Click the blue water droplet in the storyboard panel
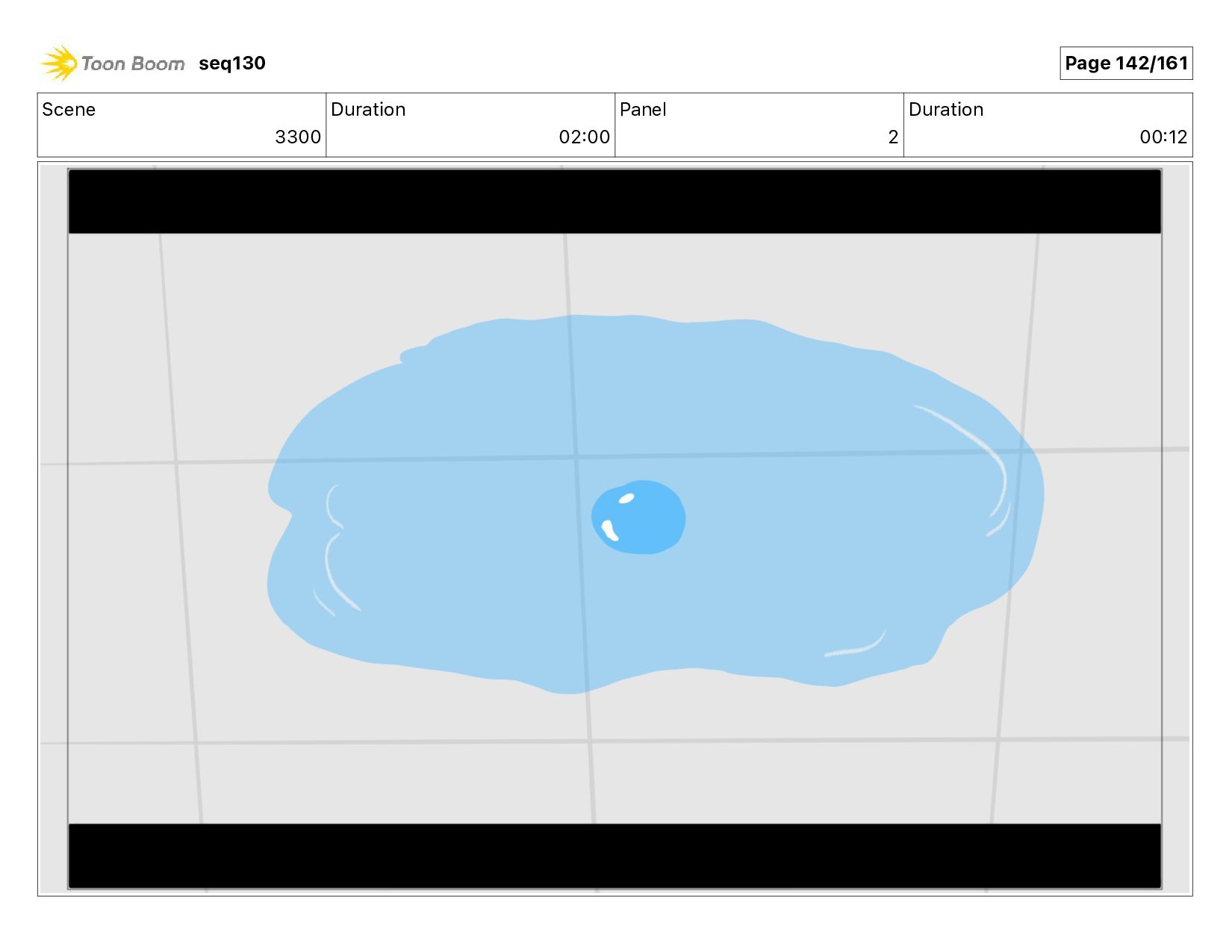Viewport: 1232px width, 952px height. pyautogui.click(x=638, y=517)
